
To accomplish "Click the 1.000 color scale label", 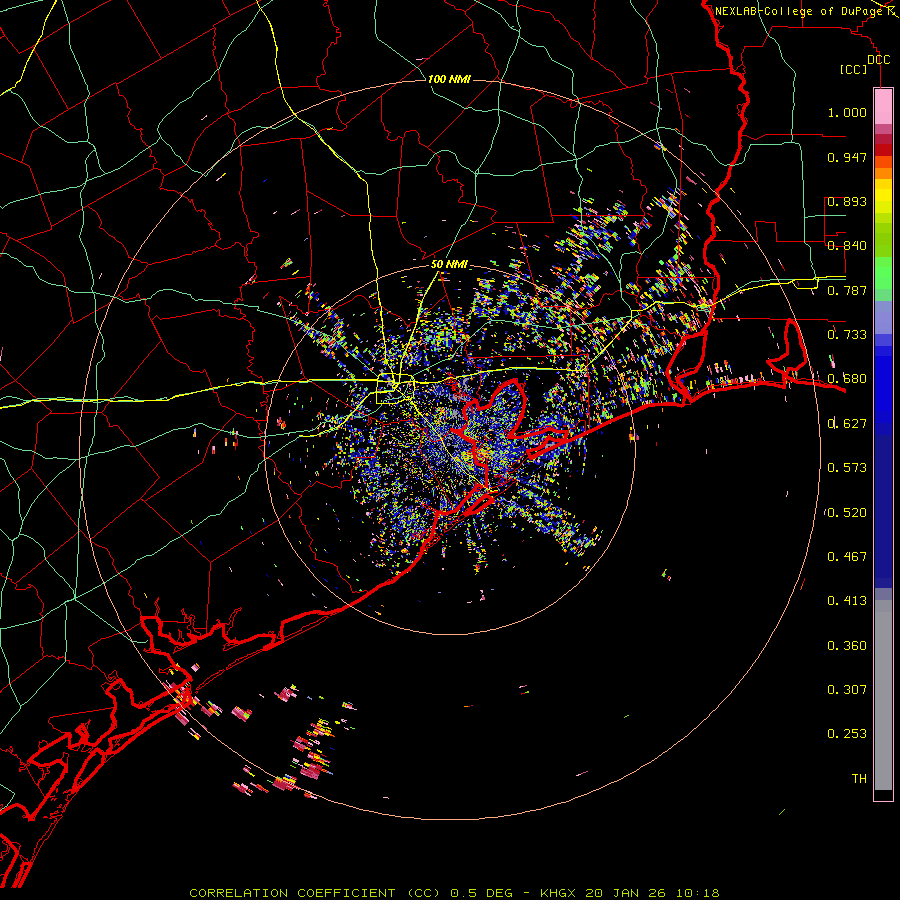I will [847, 112].
